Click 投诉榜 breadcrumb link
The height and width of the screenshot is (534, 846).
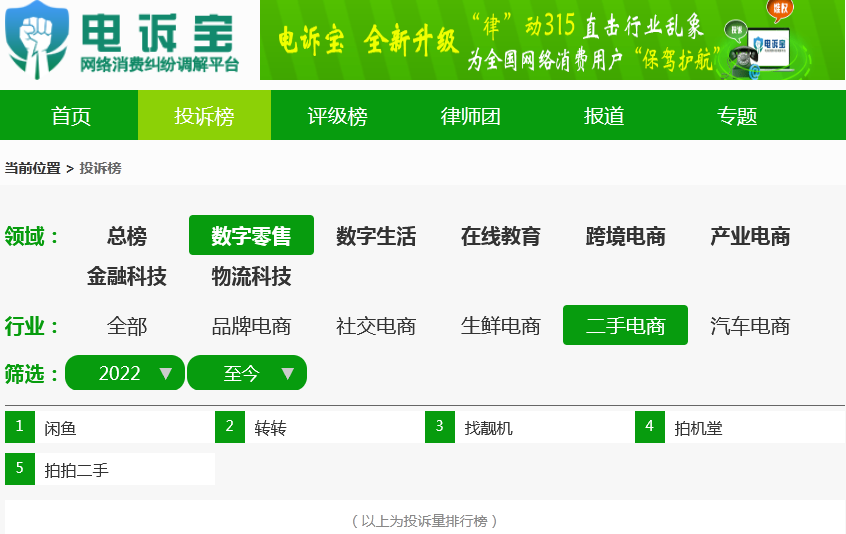tap(100, 168)
